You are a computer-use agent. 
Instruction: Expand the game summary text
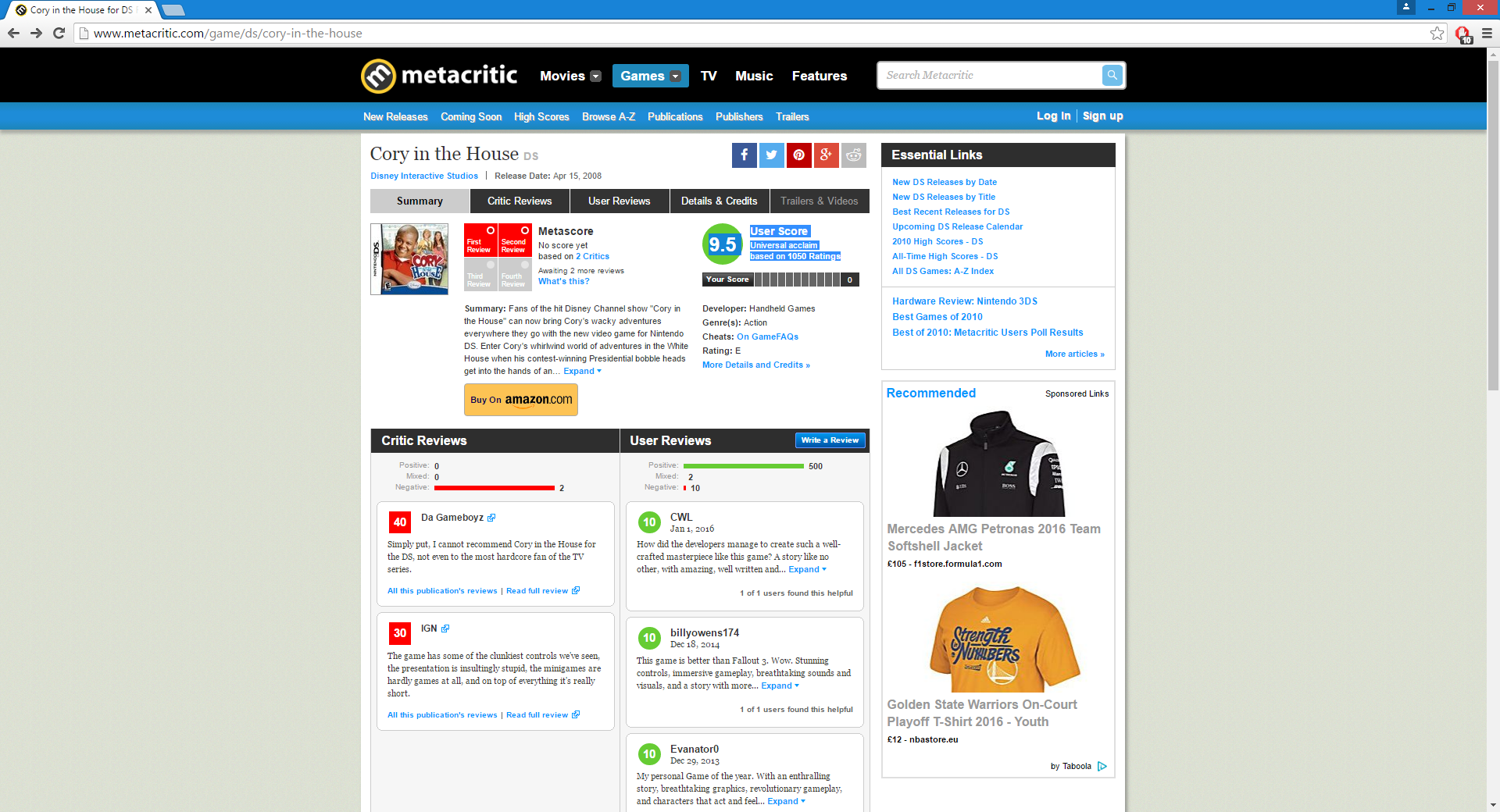coord(582,372)
